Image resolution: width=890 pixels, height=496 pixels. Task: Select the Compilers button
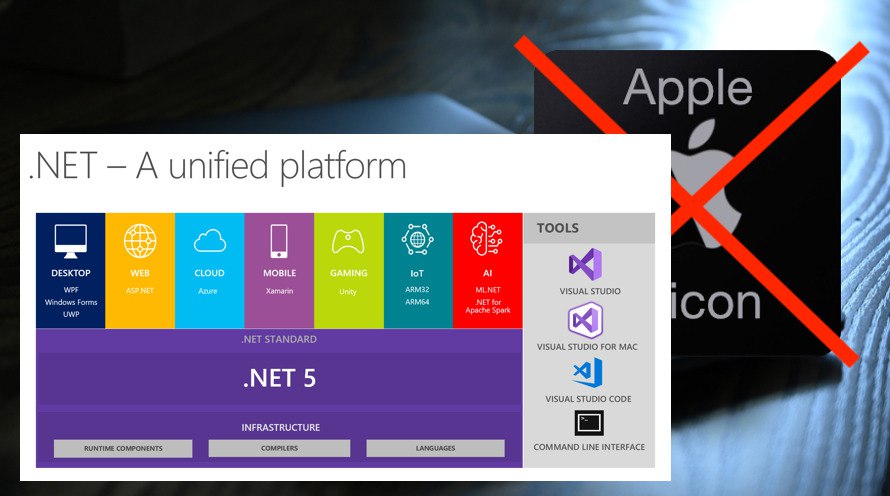279,448
